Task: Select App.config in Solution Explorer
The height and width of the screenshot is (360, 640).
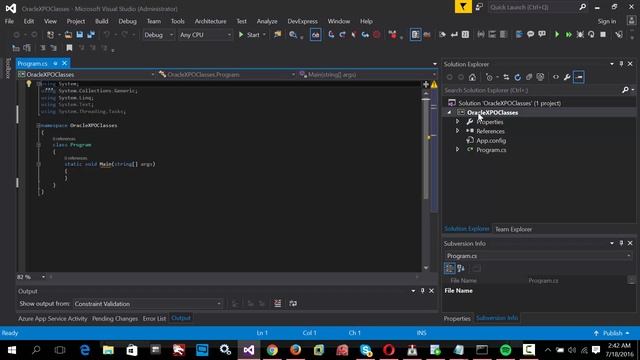Action: tap(491, 140)
